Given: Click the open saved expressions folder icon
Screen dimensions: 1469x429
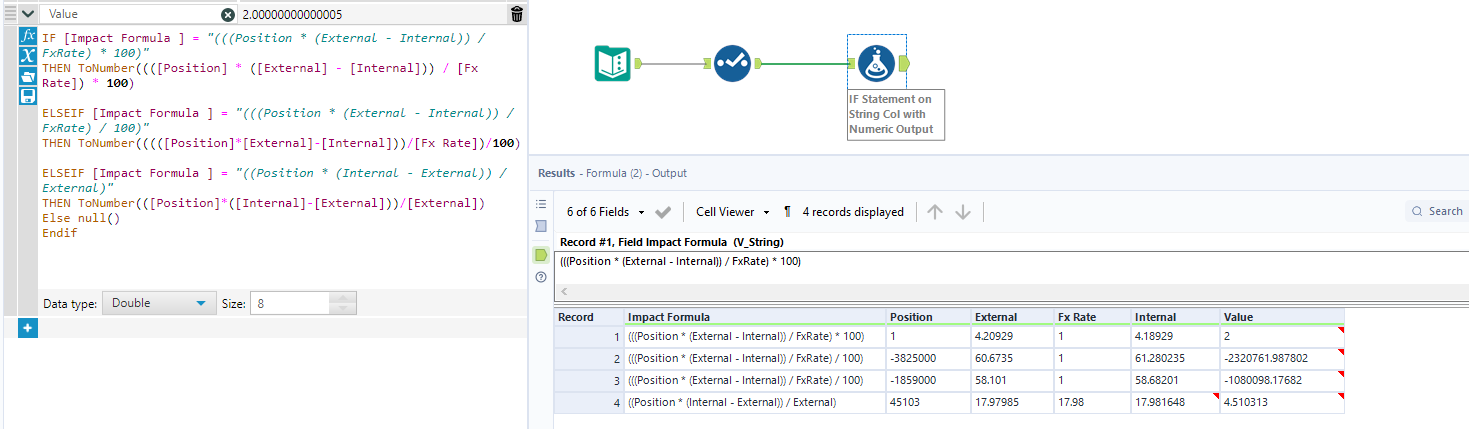Looking at the screenshot, I should 28,75.
